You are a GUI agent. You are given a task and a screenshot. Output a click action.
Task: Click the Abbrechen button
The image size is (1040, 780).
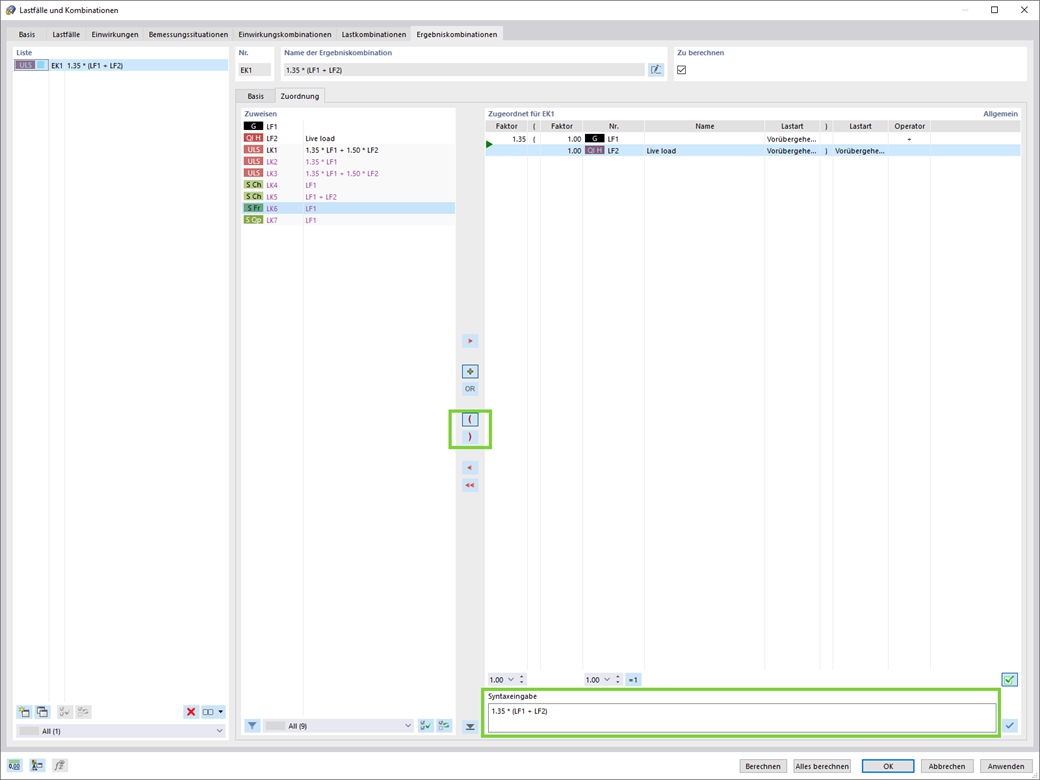coord(946,766)
